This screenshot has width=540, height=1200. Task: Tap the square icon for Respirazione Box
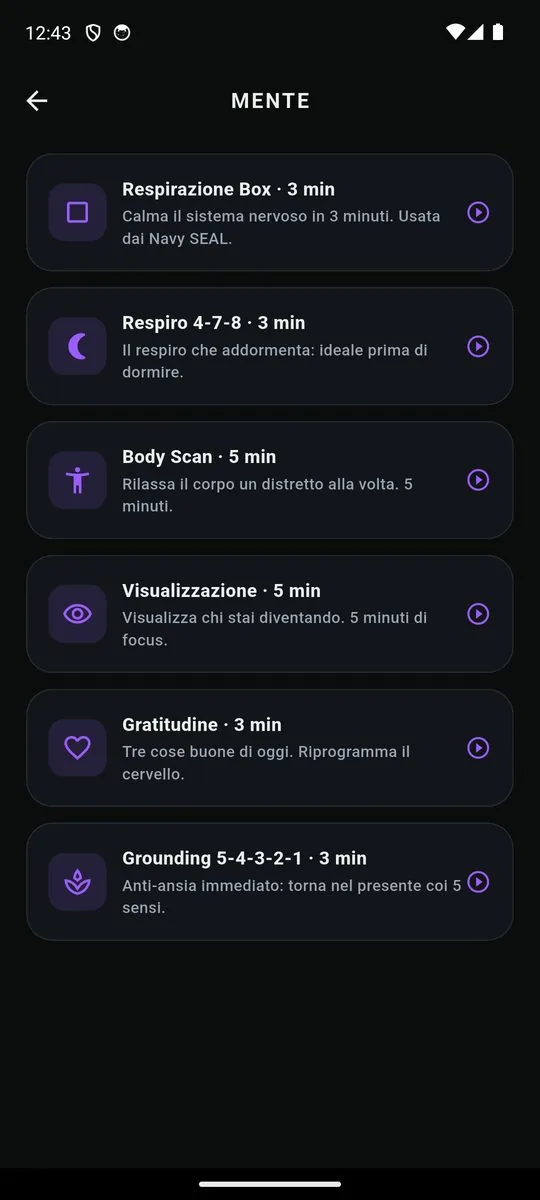[x=77, y=212]
